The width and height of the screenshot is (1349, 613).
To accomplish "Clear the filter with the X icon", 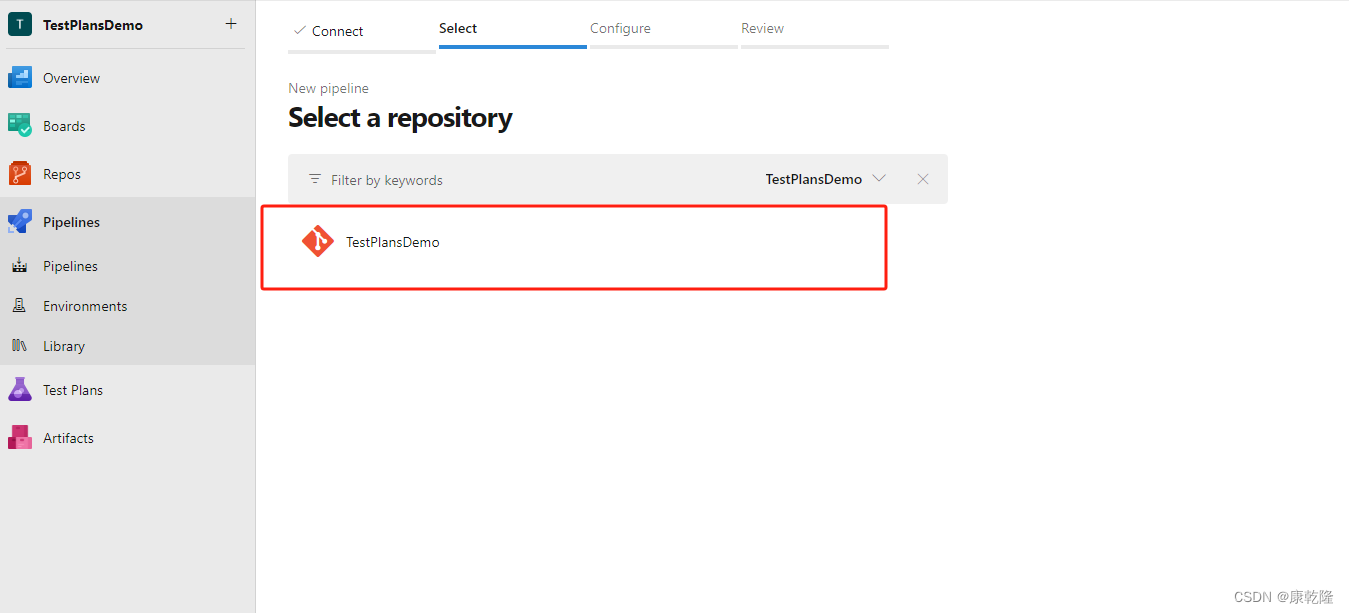I will [923, 179].
